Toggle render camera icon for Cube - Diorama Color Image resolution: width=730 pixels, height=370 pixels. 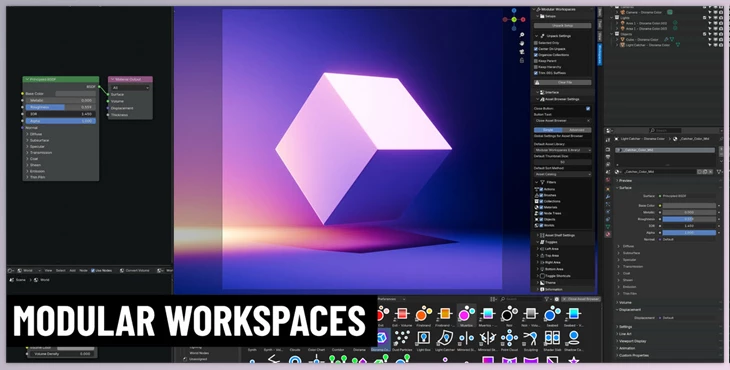722,40
